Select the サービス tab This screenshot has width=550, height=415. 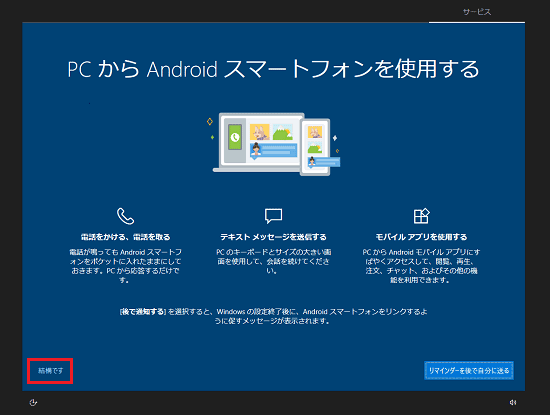pos(477,12)
